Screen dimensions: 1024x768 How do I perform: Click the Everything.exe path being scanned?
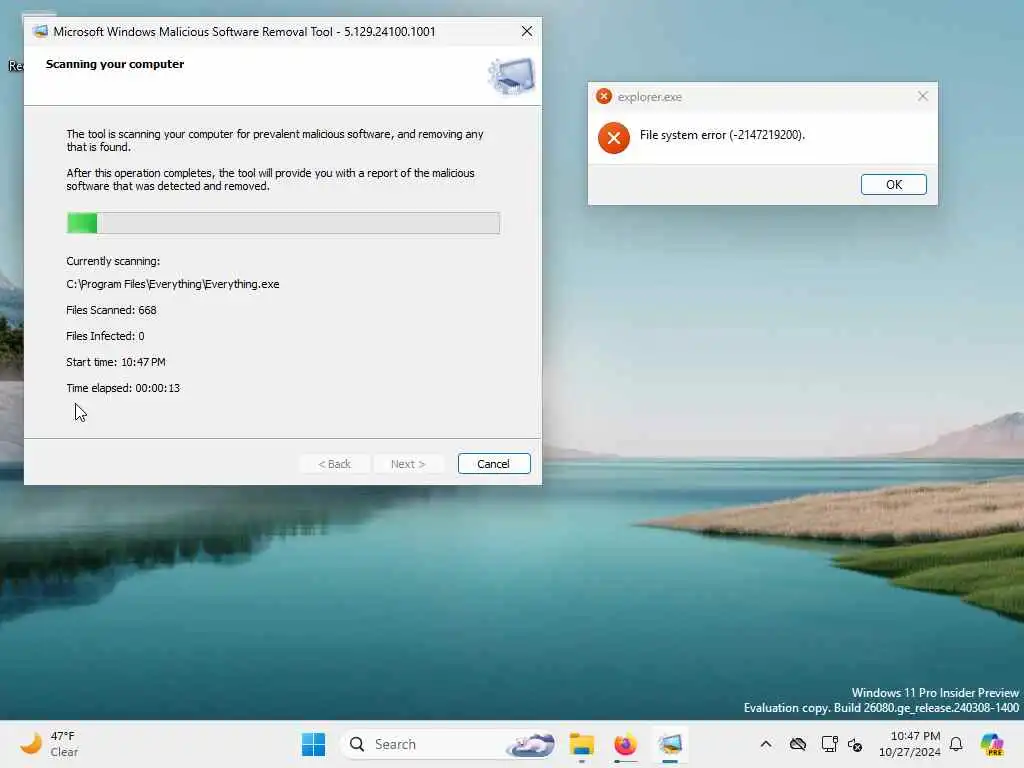tap(173, 284)
